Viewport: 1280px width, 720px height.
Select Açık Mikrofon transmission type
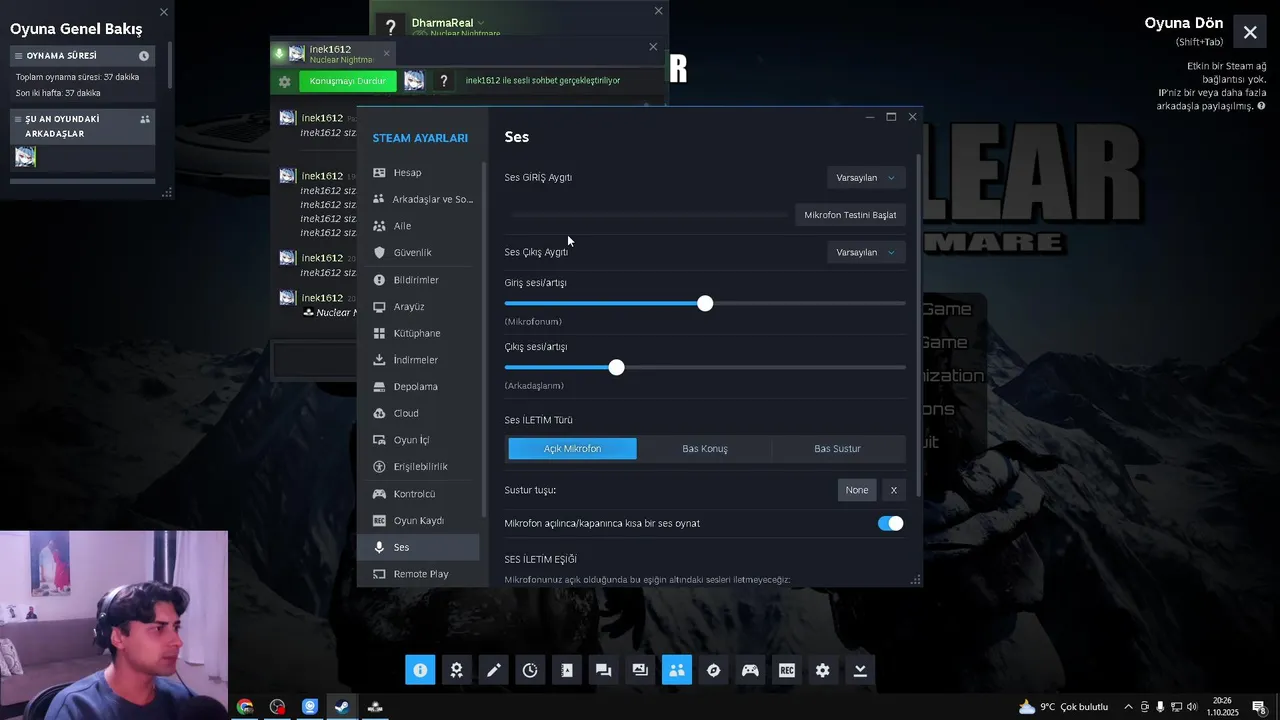[572, 449]
